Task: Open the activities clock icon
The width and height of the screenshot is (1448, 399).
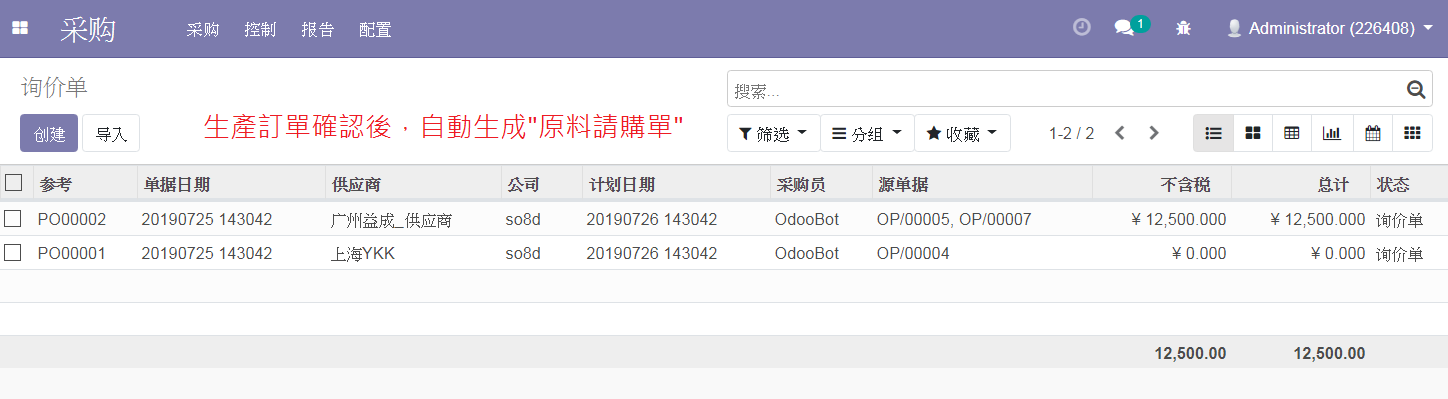Action: pos(1081,28)
